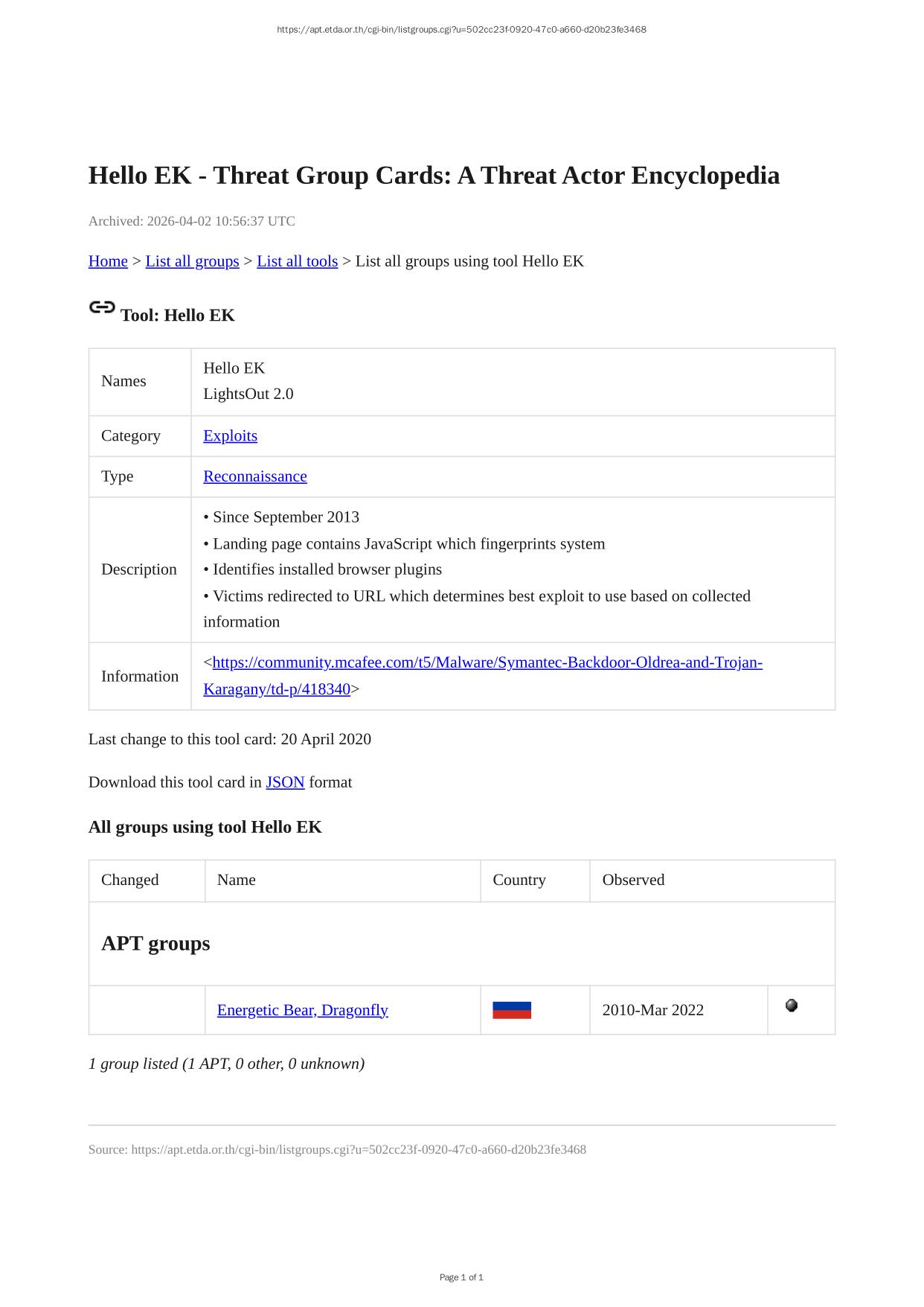Go to List all groups breadcrumb
The width and height of the screenshot is (924, 1307).
192,261
